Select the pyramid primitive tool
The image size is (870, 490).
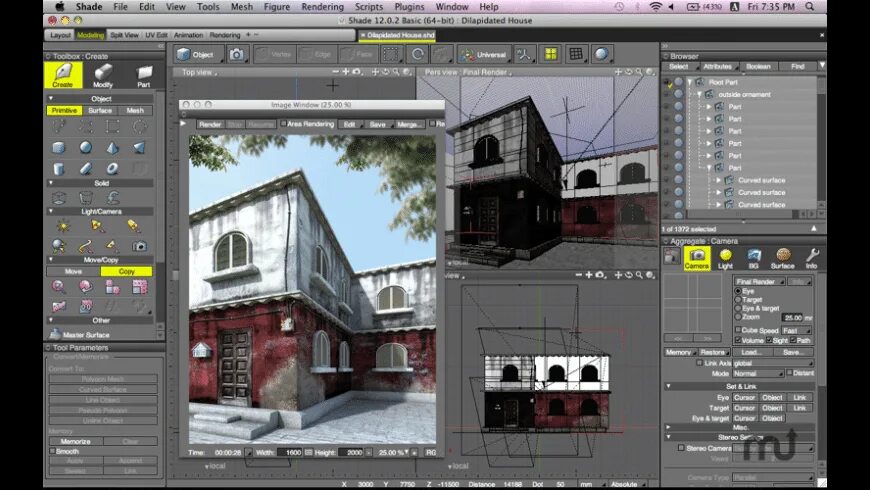(112, 148)
